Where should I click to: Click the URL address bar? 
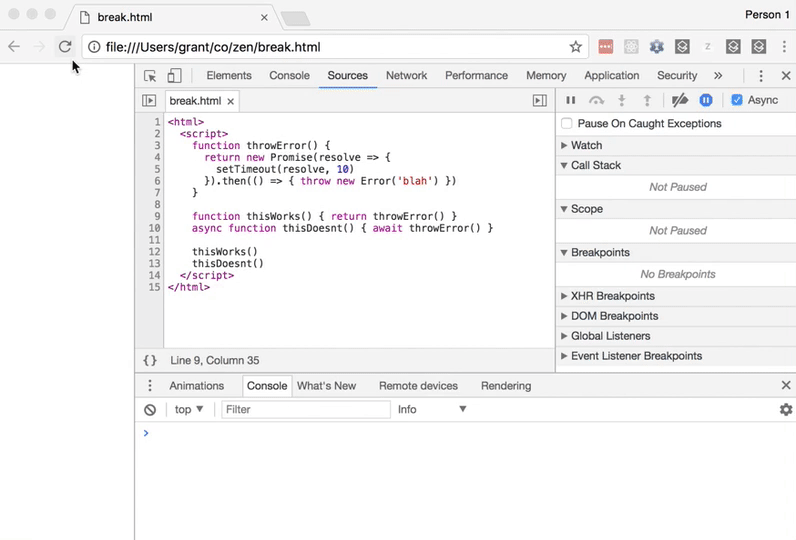pos(335,47)
